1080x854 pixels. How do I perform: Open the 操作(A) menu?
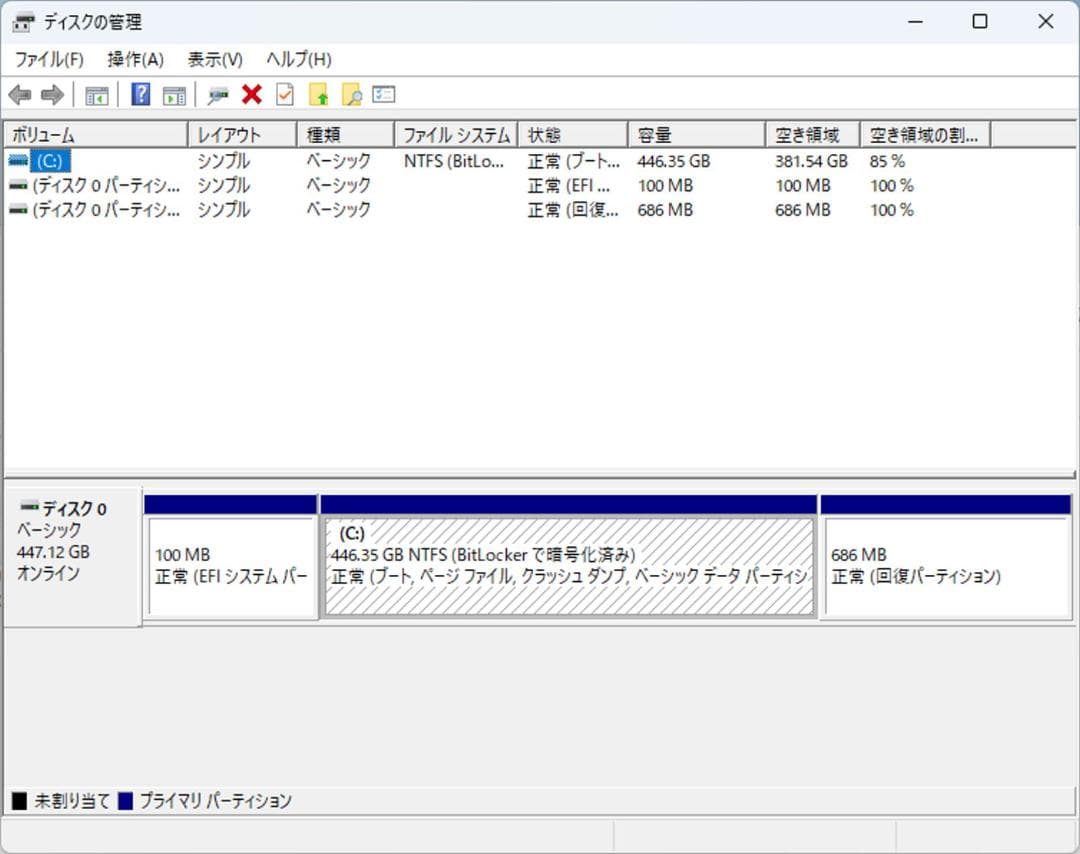tap(133, 59)
